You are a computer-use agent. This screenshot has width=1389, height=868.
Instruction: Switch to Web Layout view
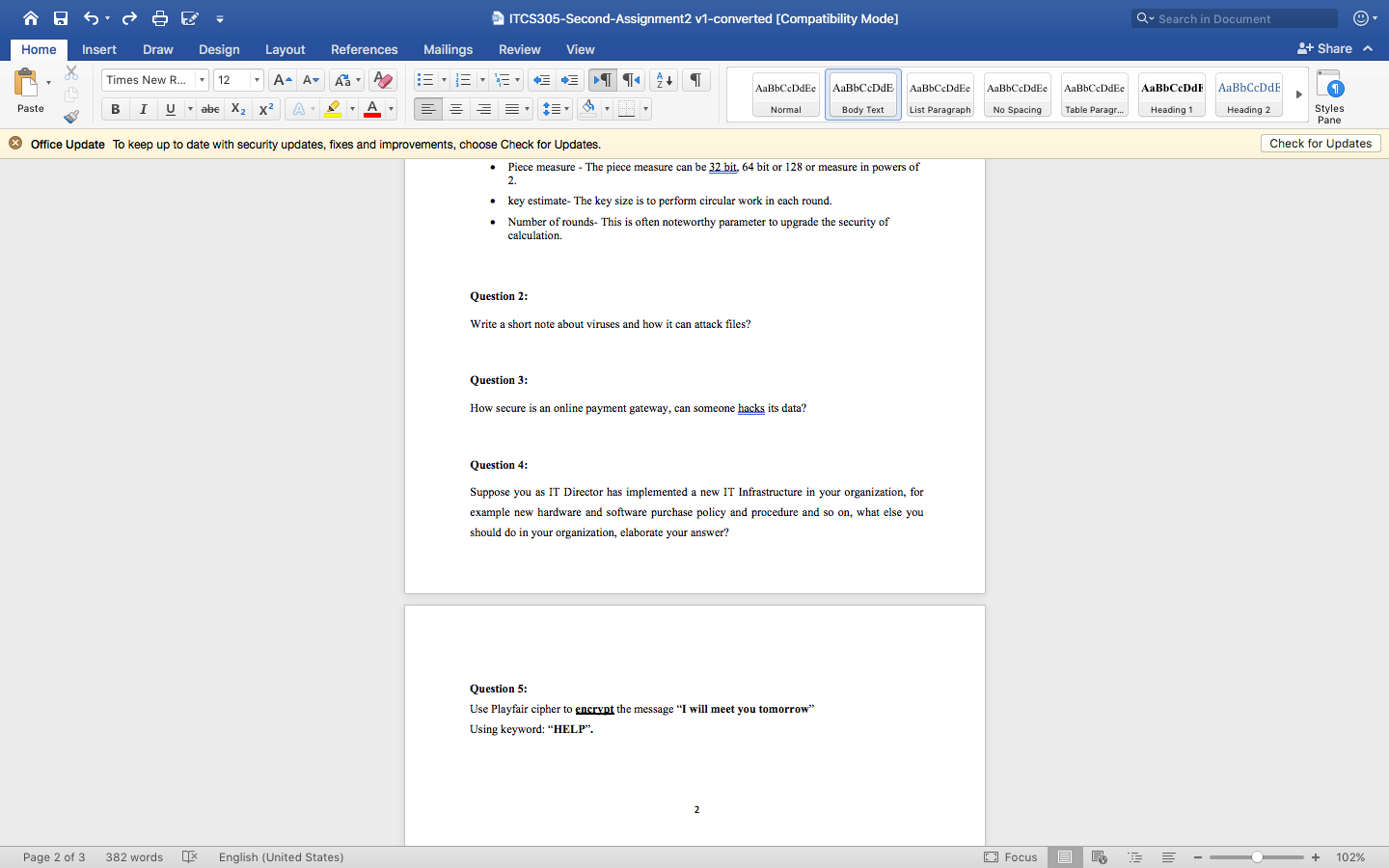[x=1099, y=856]
